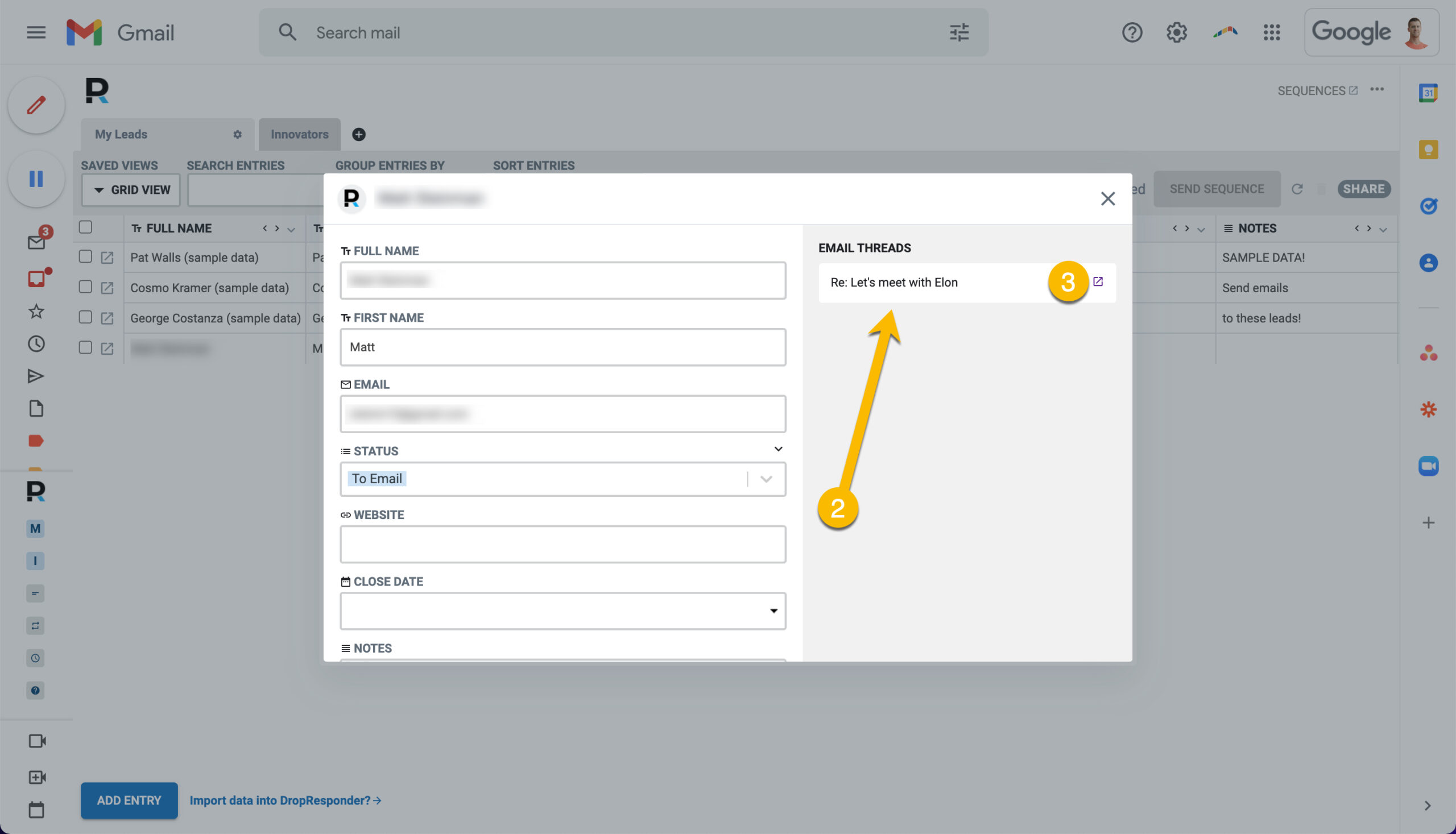This screenshot has width=1456, height=834.
Task: Check the Pat Walls row checkbox
Action: tap(85, 256)
